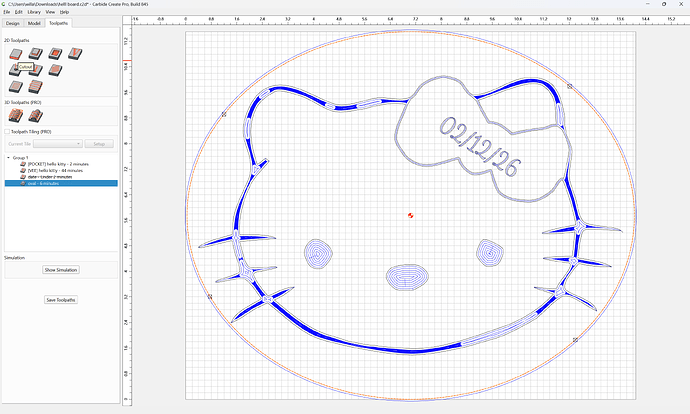The image size is (690, 414).
Task: Select the third-row toolpath icon with orange horizontal stripes
Action: click(36, 87)
